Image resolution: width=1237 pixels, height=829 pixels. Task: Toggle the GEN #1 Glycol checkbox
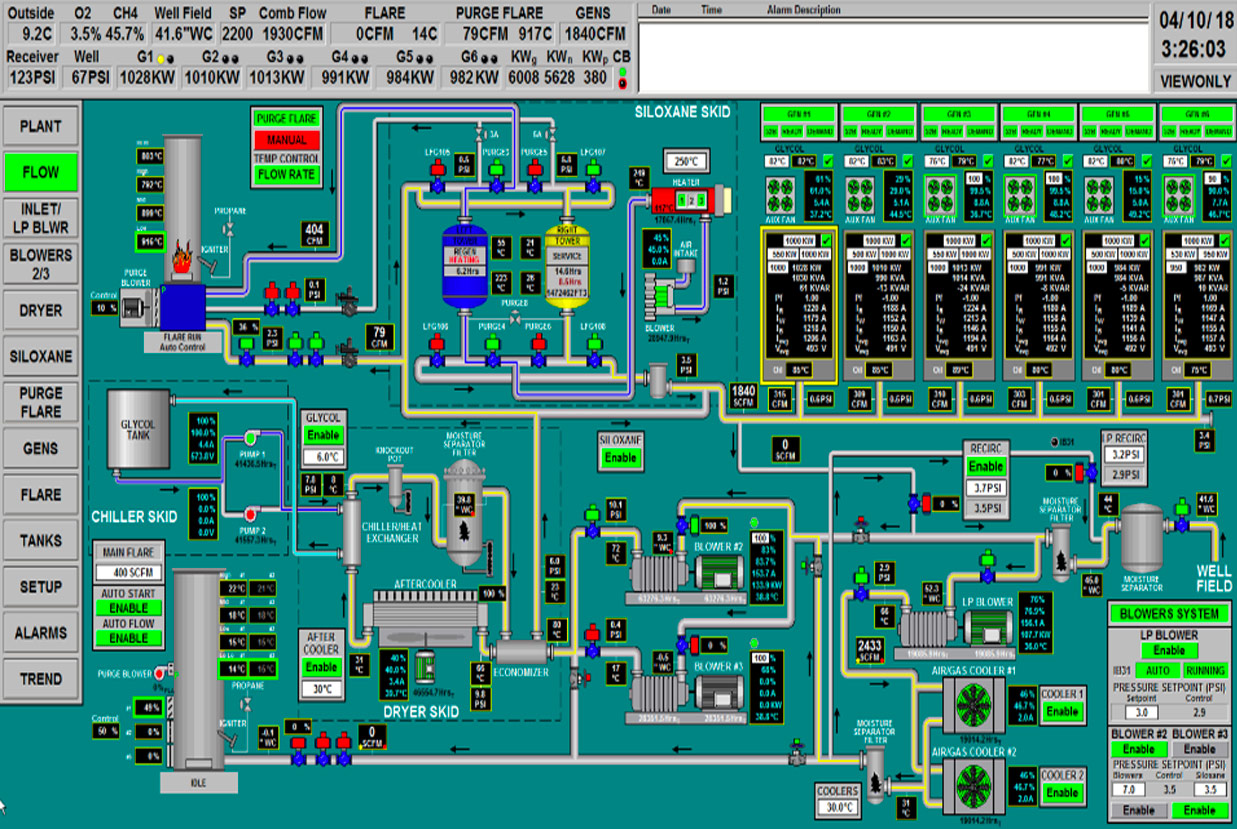pyautogui.click(x=827, y=160)
